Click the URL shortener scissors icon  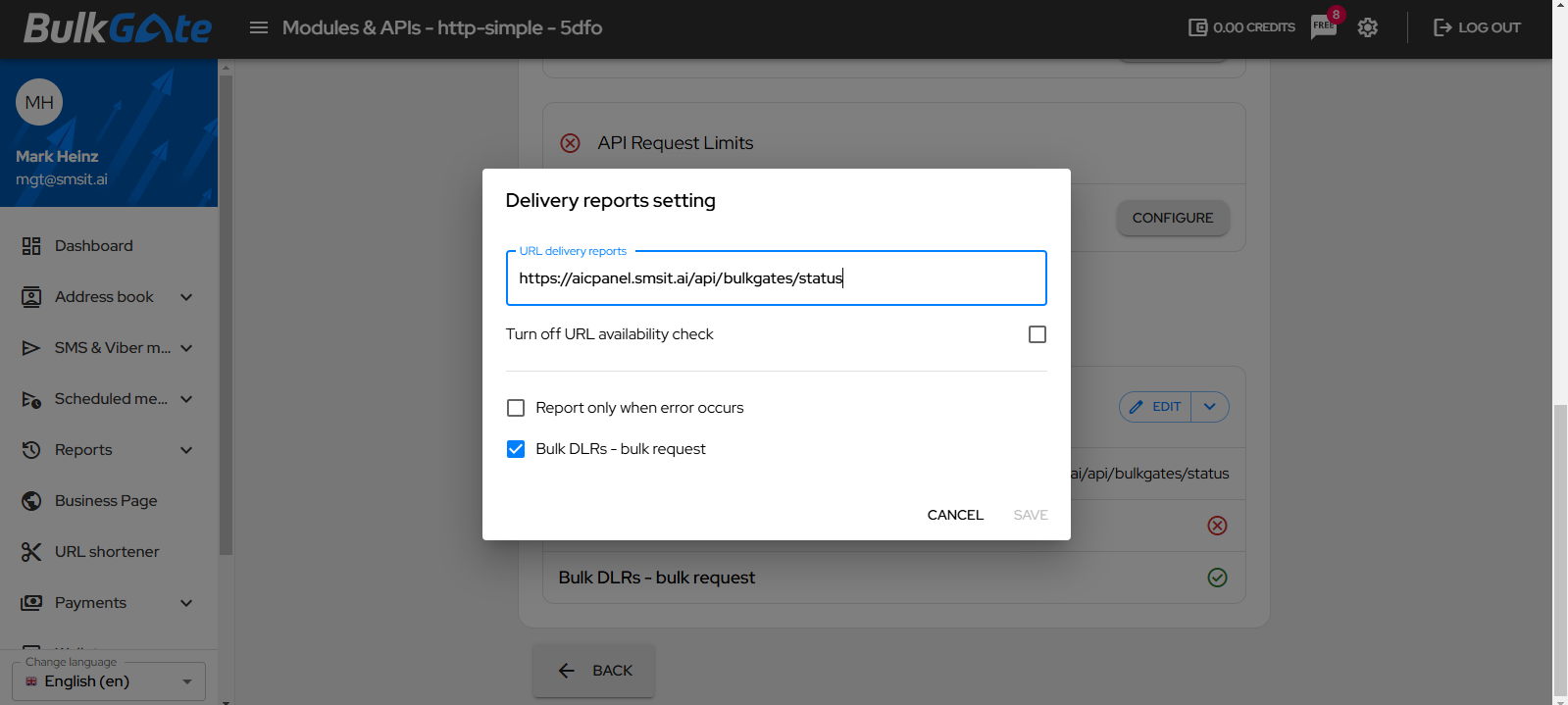tap(31, 552)
